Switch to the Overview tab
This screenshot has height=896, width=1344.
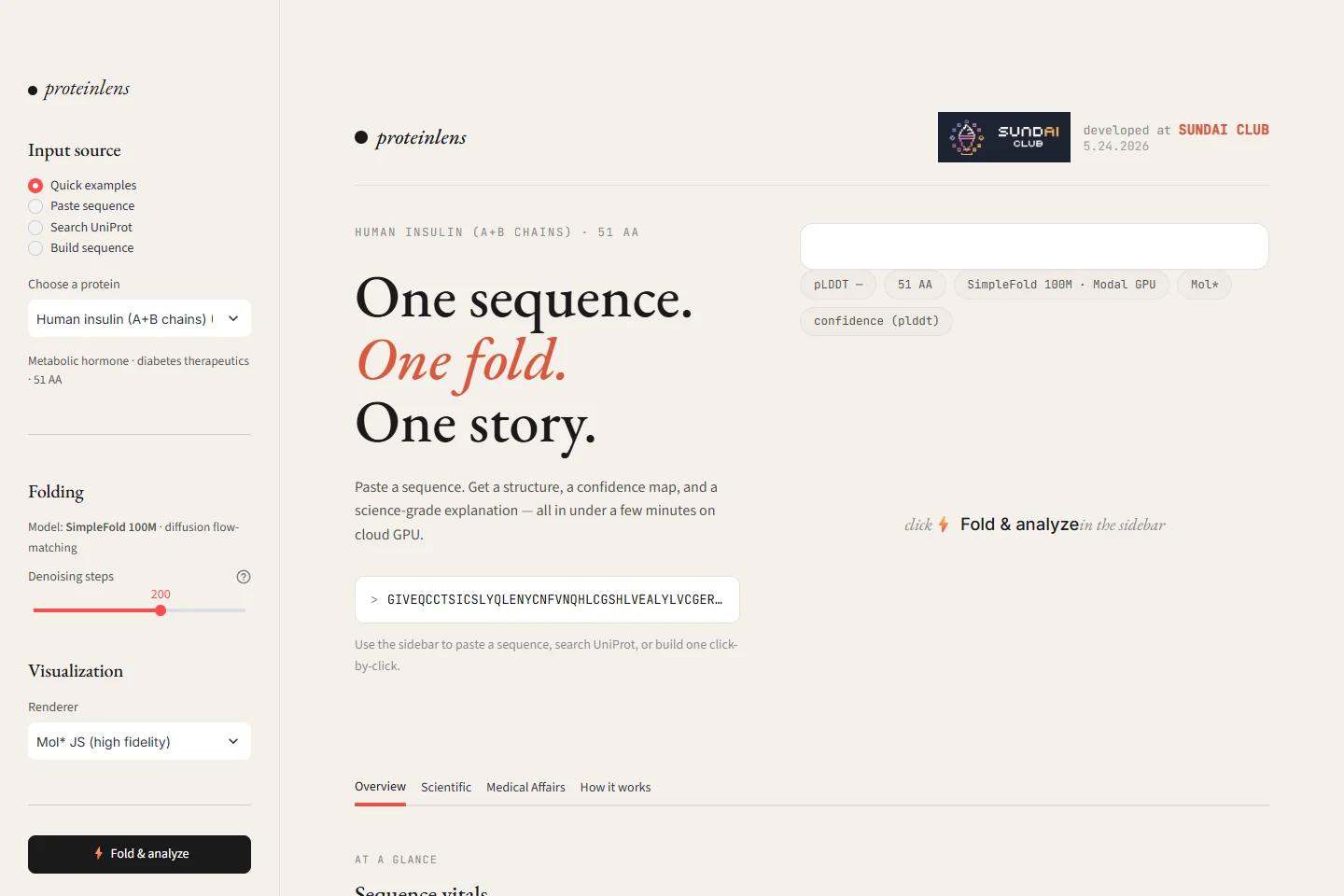click(x=380, y=787)
